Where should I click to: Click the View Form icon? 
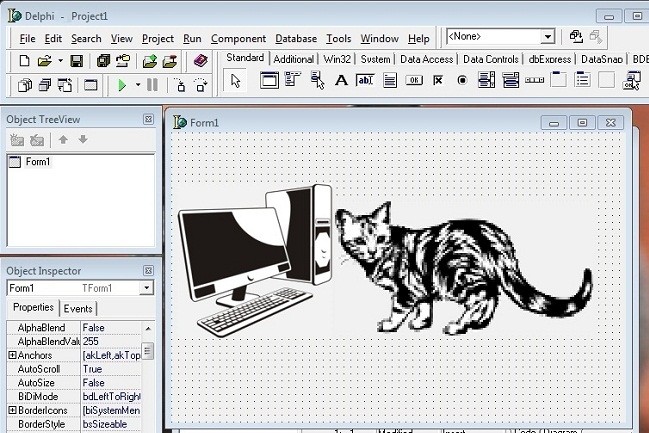point(45,85)
